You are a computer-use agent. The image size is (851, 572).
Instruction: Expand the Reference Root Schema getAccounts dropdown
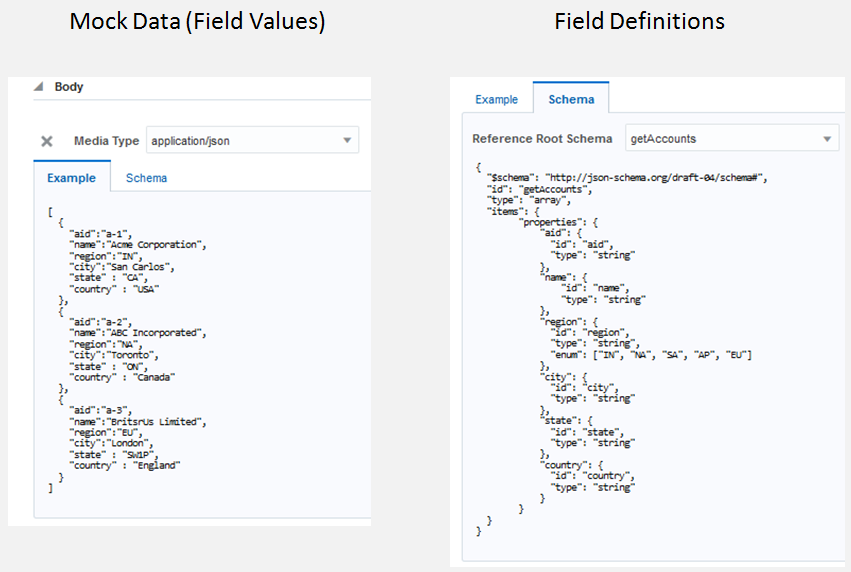pos(731,139)
